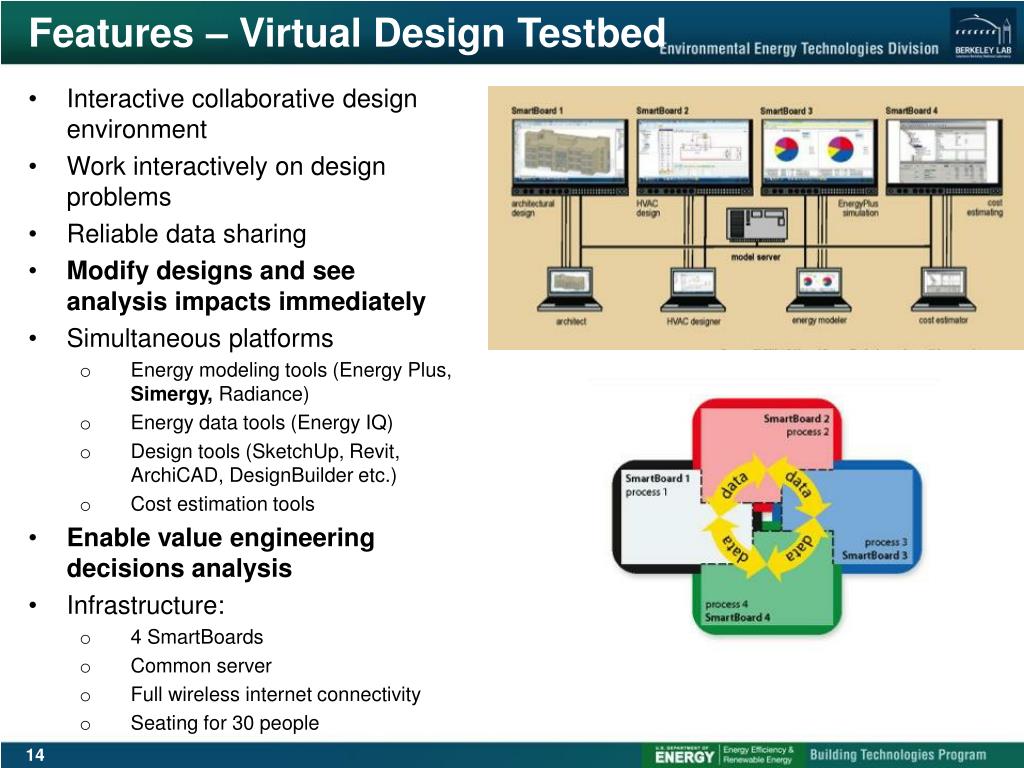
Task: Click 'Interactive collaborative design environment' bullet
Action: tap(242, 114)
